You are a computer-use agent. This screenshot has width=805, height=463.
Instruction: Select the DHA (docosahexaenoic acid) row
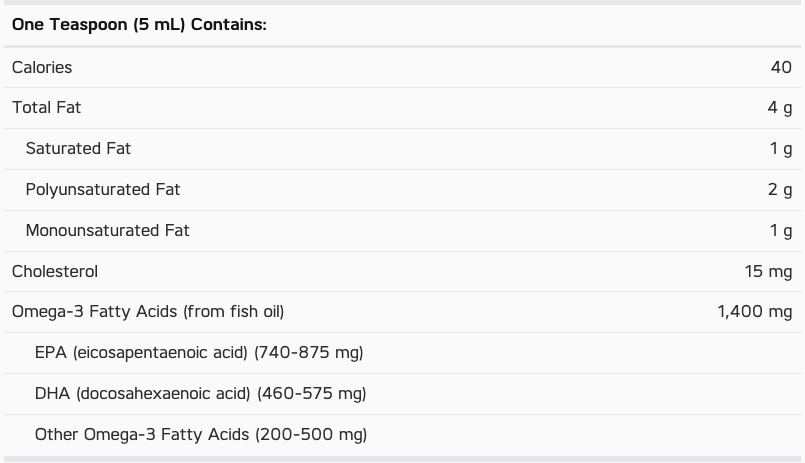[402, 394]
